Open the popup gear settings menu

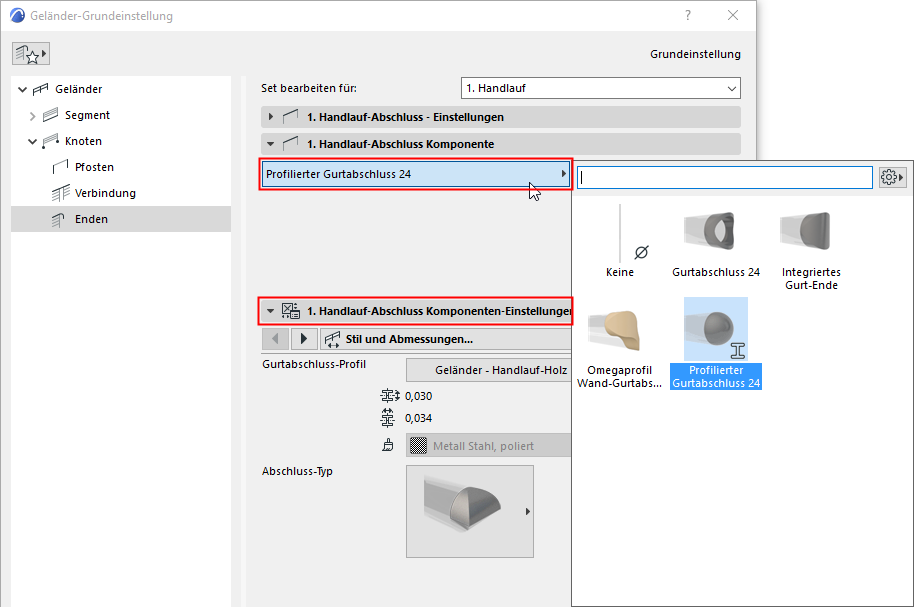point(892,177)
